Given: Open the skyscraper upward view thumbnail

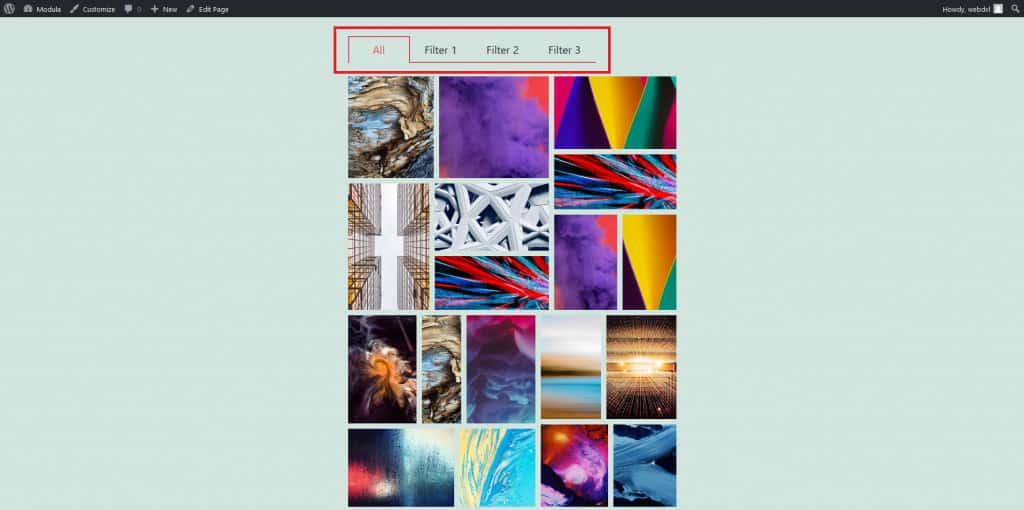Looking at the screenshot, I should [389, 246].
